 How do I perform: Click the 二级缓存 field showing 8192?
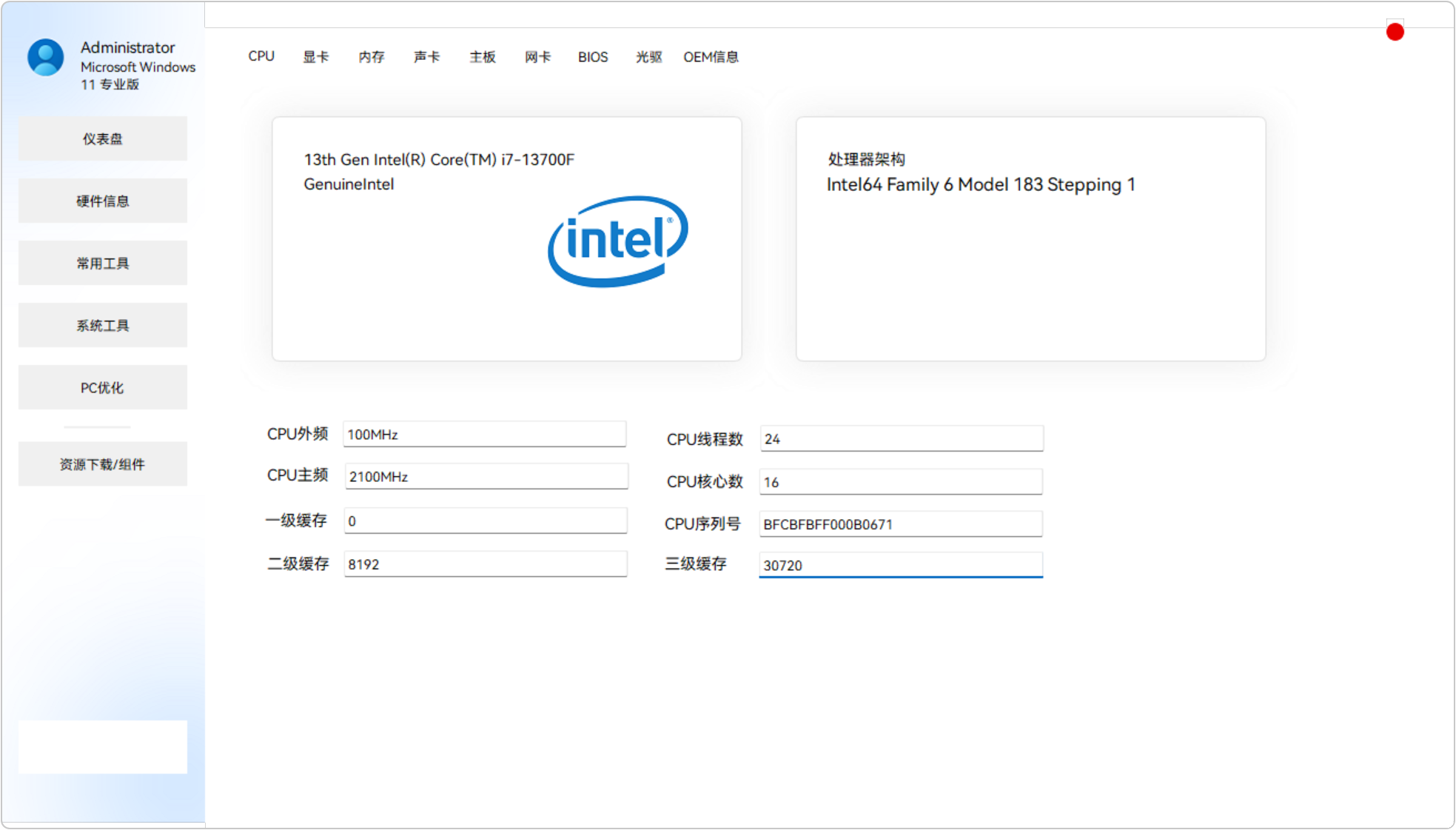click(x=486, y=563)
